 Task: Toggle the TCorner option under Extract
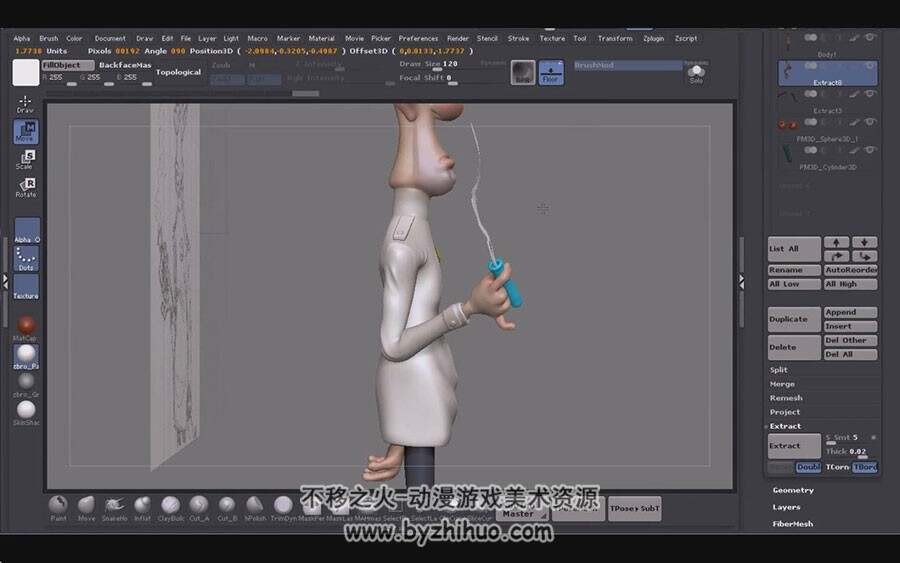[x=837, y=467]
